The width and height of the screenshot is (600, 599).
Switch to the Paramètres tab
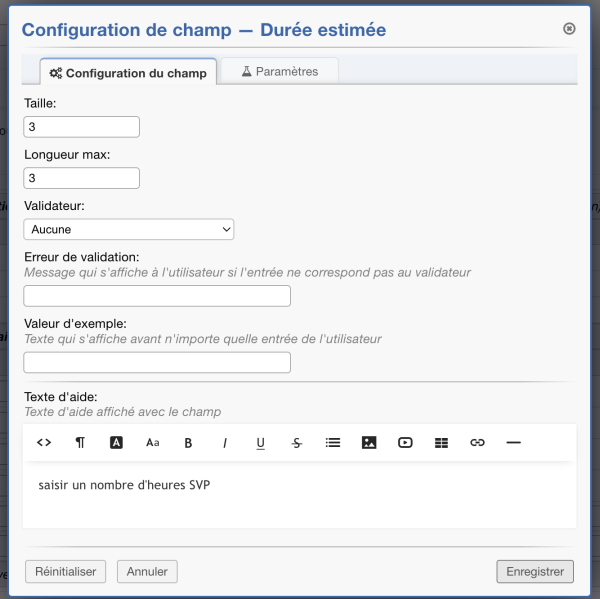click(280, 71)
